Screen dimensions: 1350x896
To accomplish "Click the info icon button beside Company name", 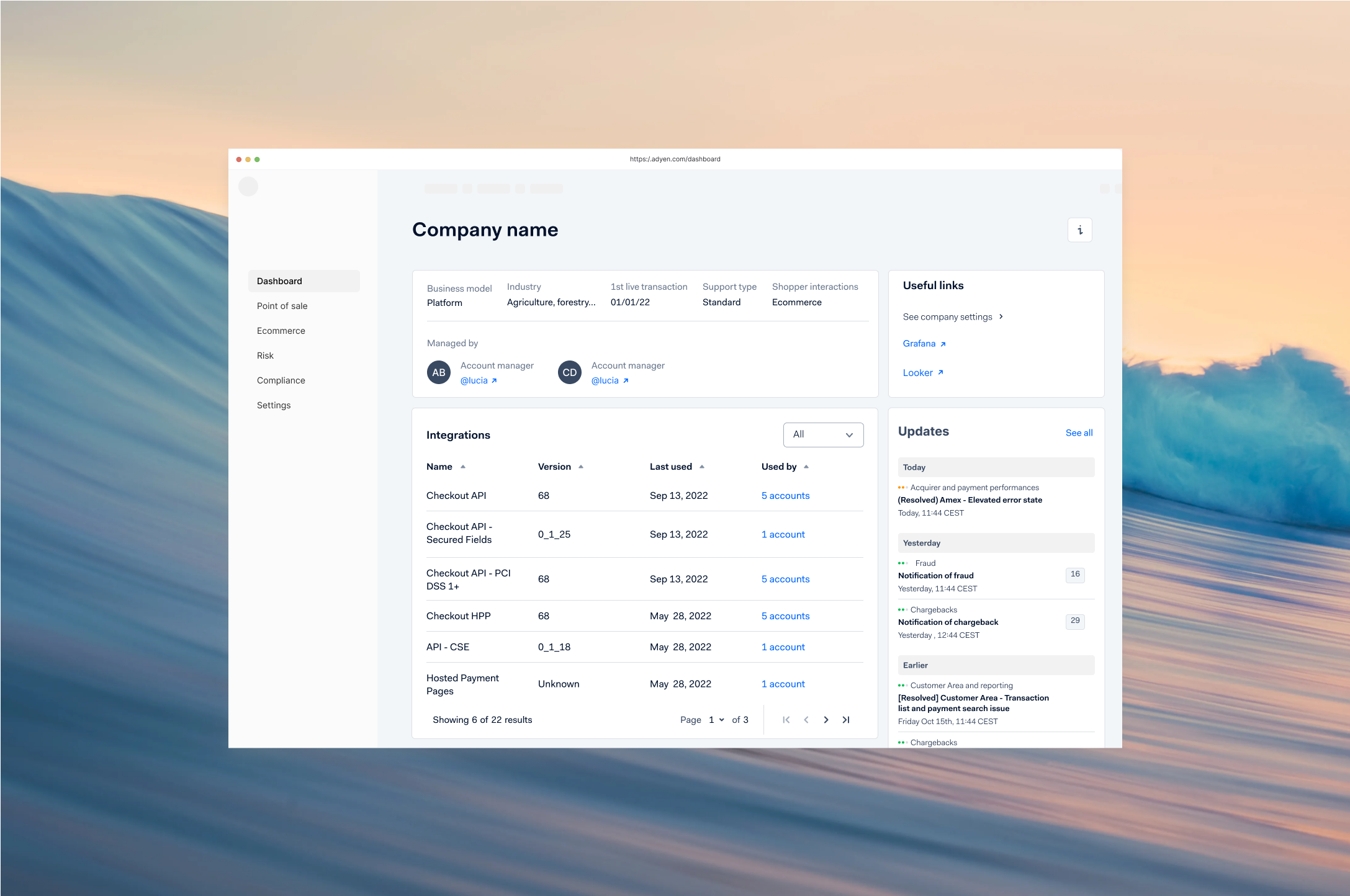I will tap(1079, 230).
